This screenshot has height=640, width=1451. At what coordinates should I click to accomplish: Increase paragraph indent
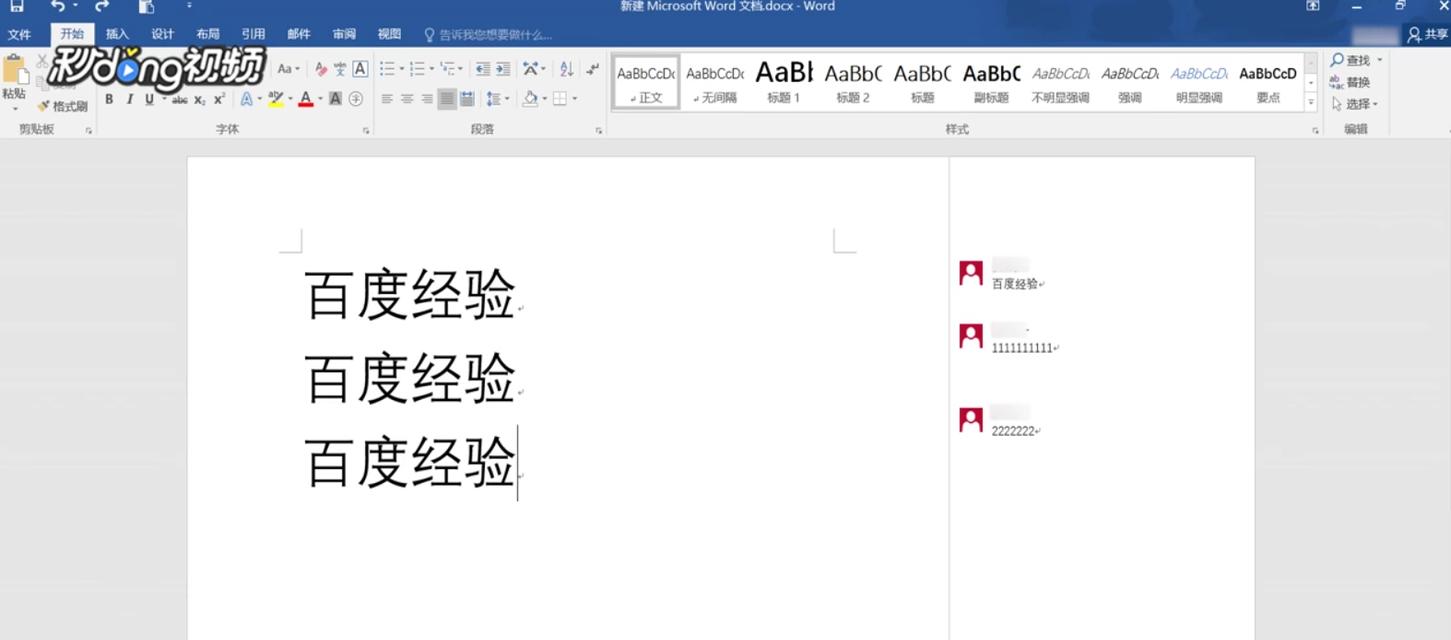click(503, 69)
